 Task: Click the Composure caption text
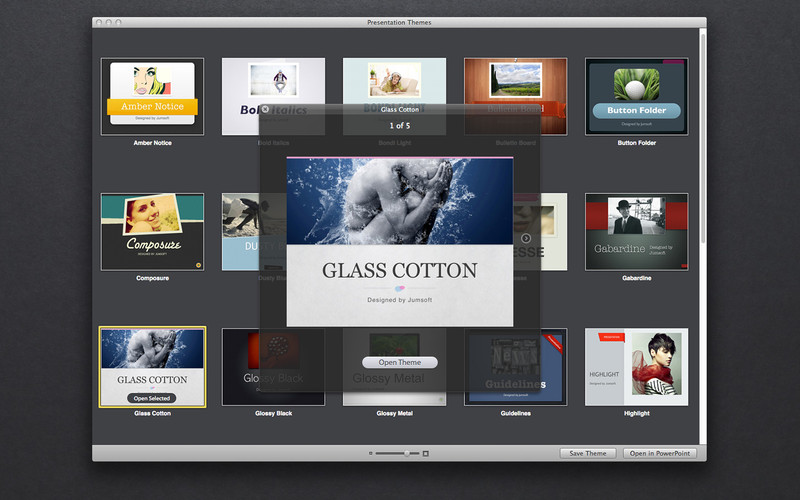pyautogui.click(x=152, y=278)
